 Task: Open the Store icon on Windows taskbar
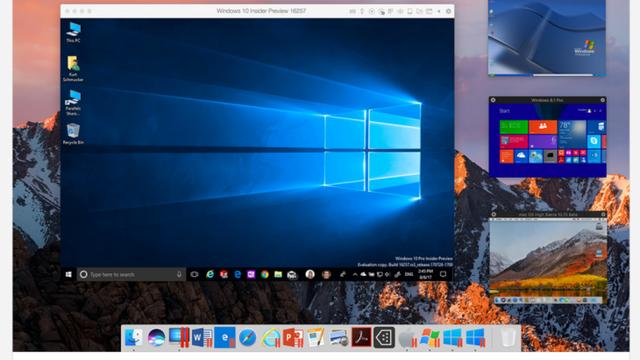[292, 275]
